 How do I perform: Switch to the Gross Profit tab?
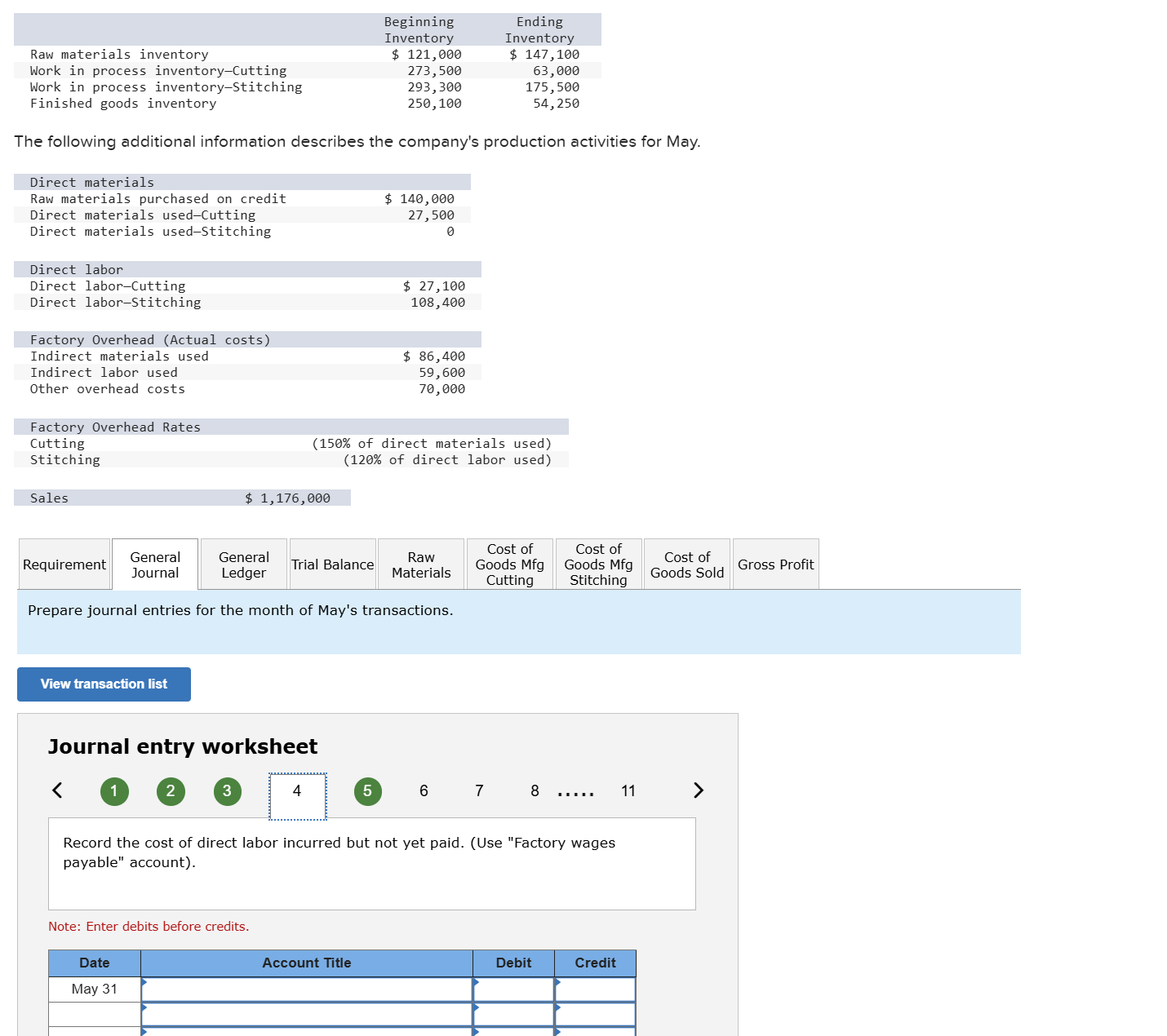(x=775, y=564)
